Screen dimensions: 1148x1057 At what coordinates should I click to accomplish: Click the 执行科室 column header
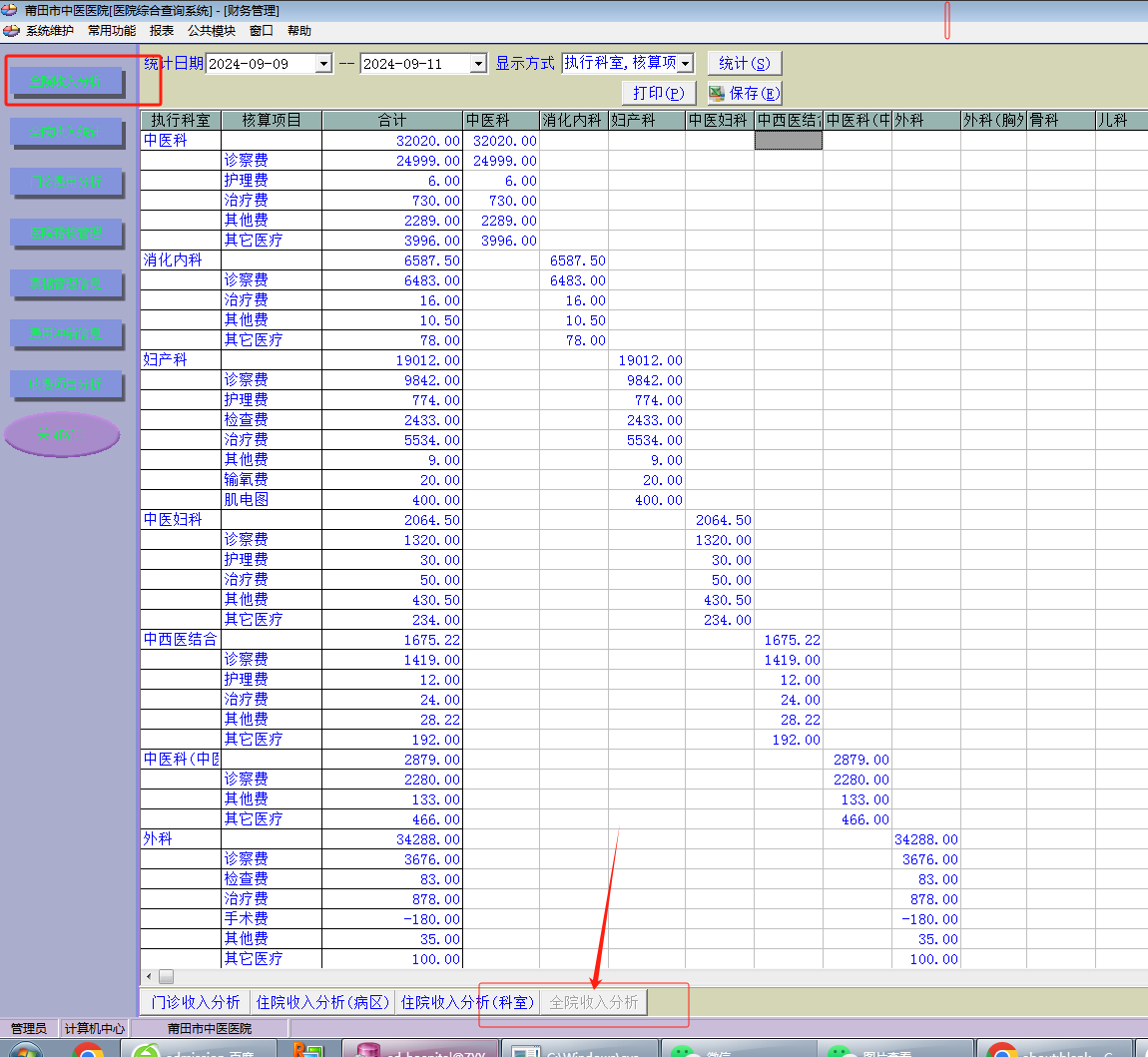pos(180,120)
